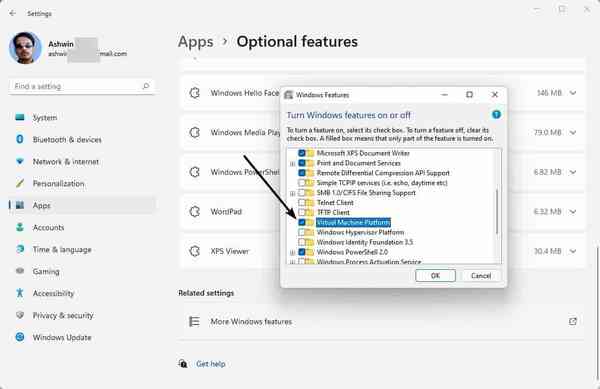Click the Telnet Client folder icon
The height and width of the screenshot is (389, 600).
pyautogui.click(x=310, y=202)
